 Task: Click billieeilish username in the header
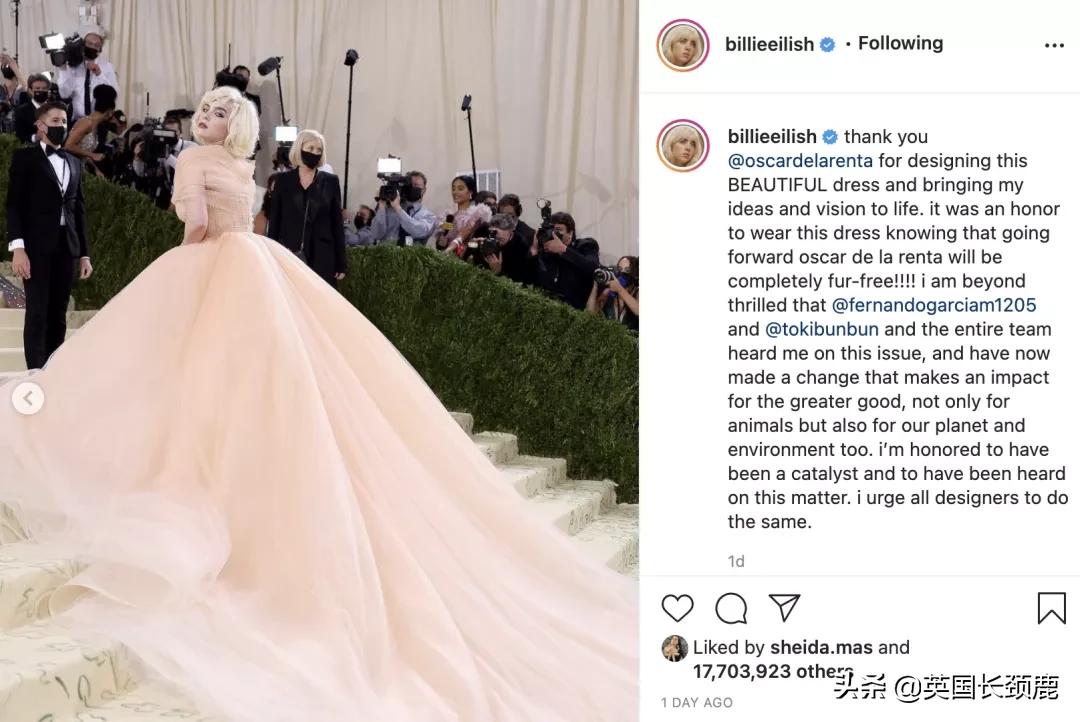pyautogui.click(x=769, y=44)
